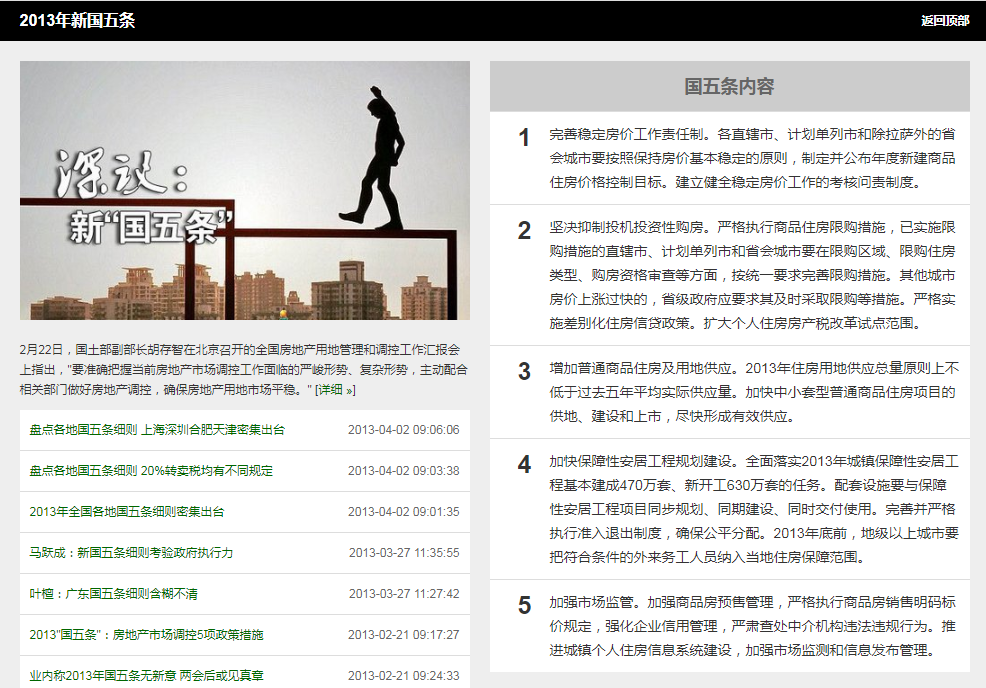Click number 4 badge beside 加快保障性安居工程规划建设
This screenshot has width=986, height=688.
(x=524, y=465)
